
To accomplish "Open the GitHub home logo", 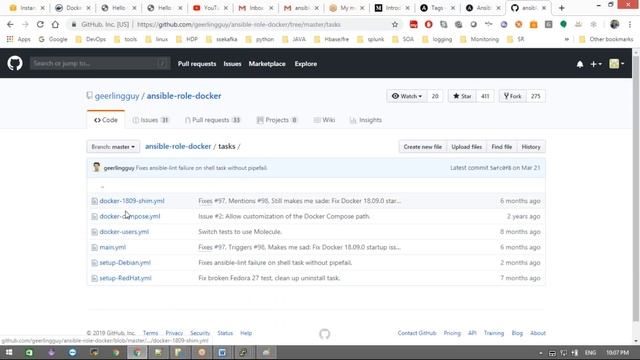I will [15, 63].
